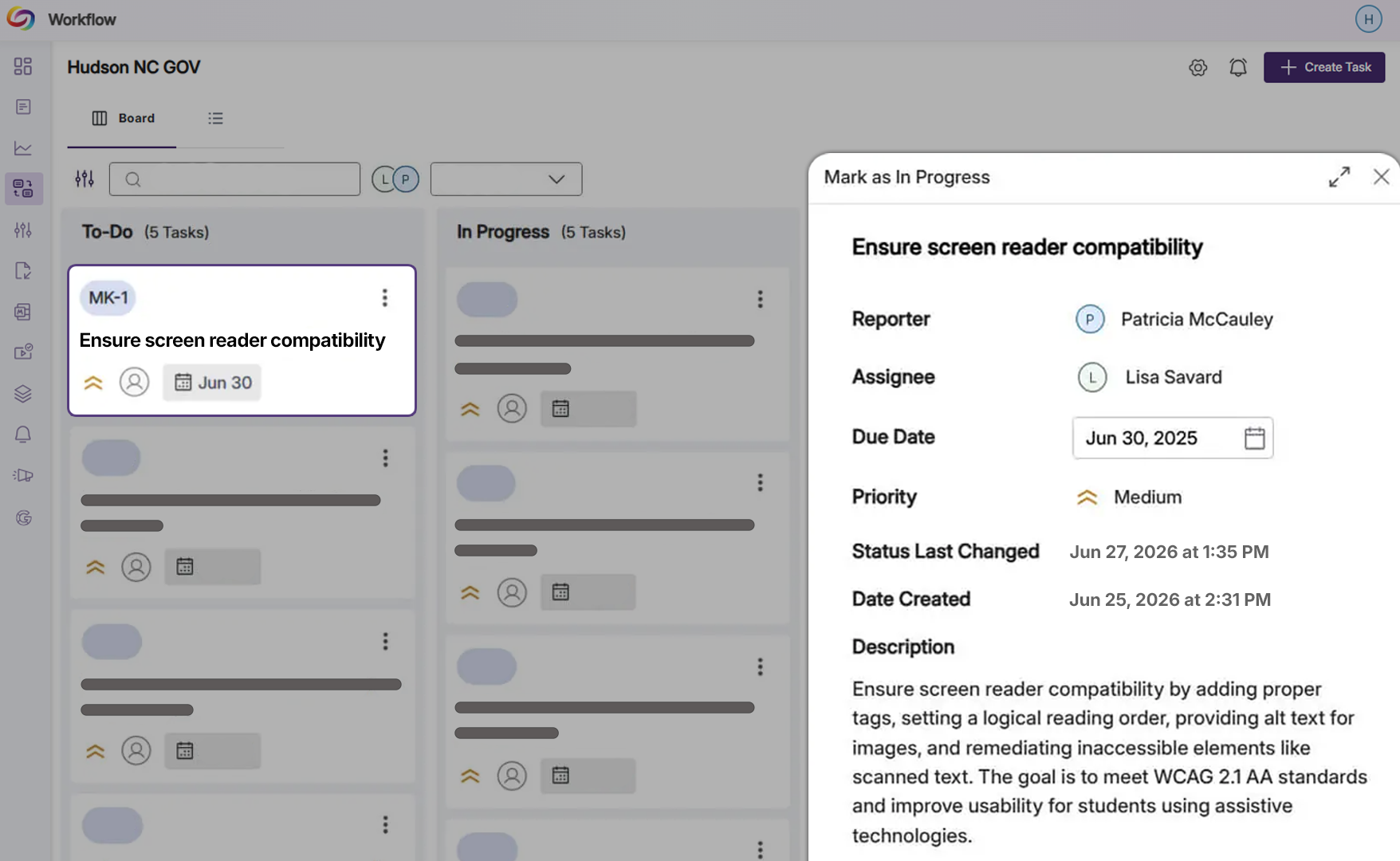
Task: Open the analytics line chart sidebar icon
Action: [23, 148]
